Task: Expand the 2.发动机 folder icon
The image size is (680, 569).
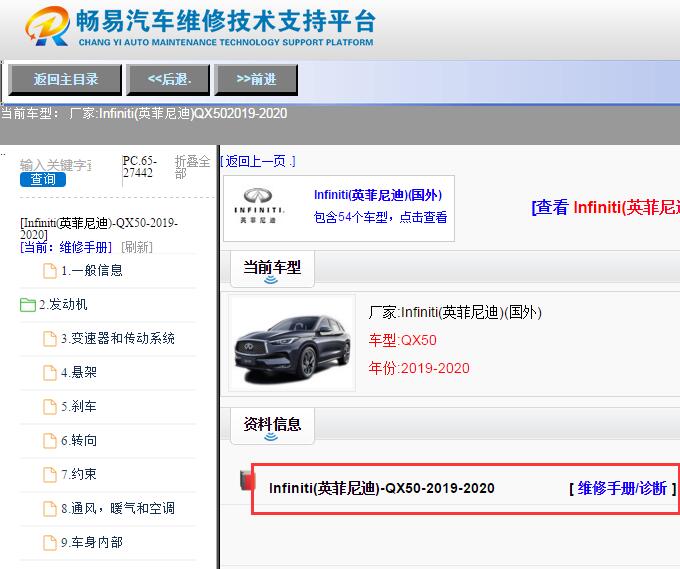Action: point(28,304)
